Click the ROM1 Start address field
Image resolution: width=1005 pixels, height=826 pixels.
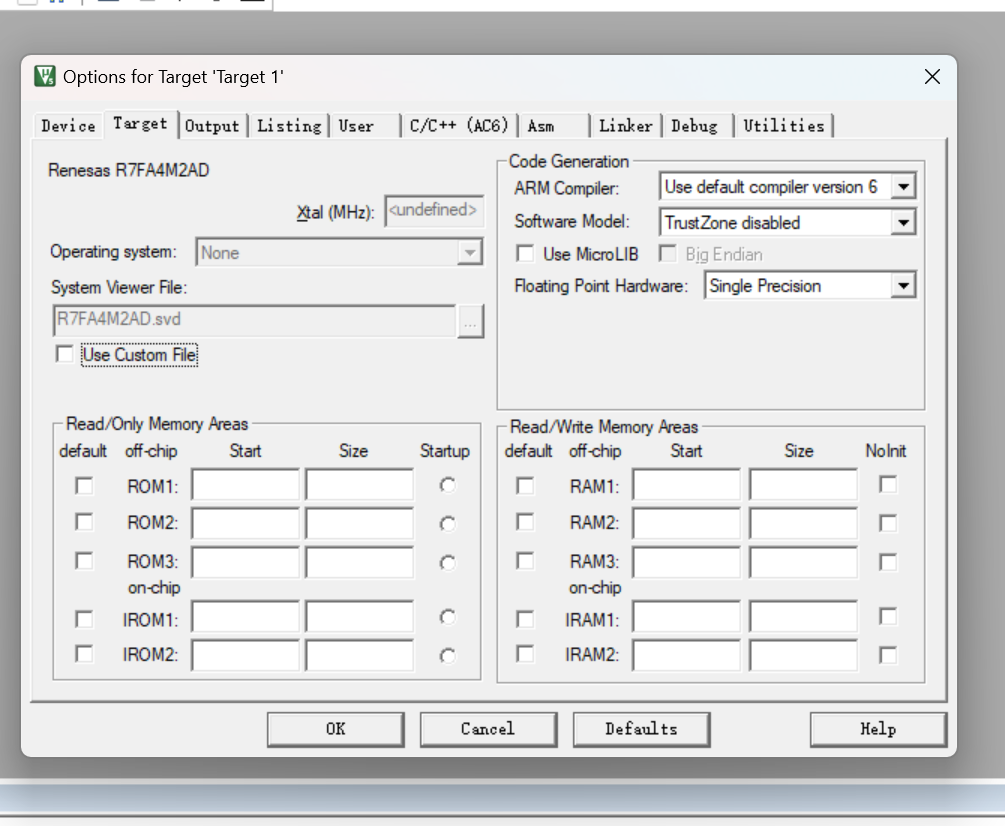[x=245, y=485]
